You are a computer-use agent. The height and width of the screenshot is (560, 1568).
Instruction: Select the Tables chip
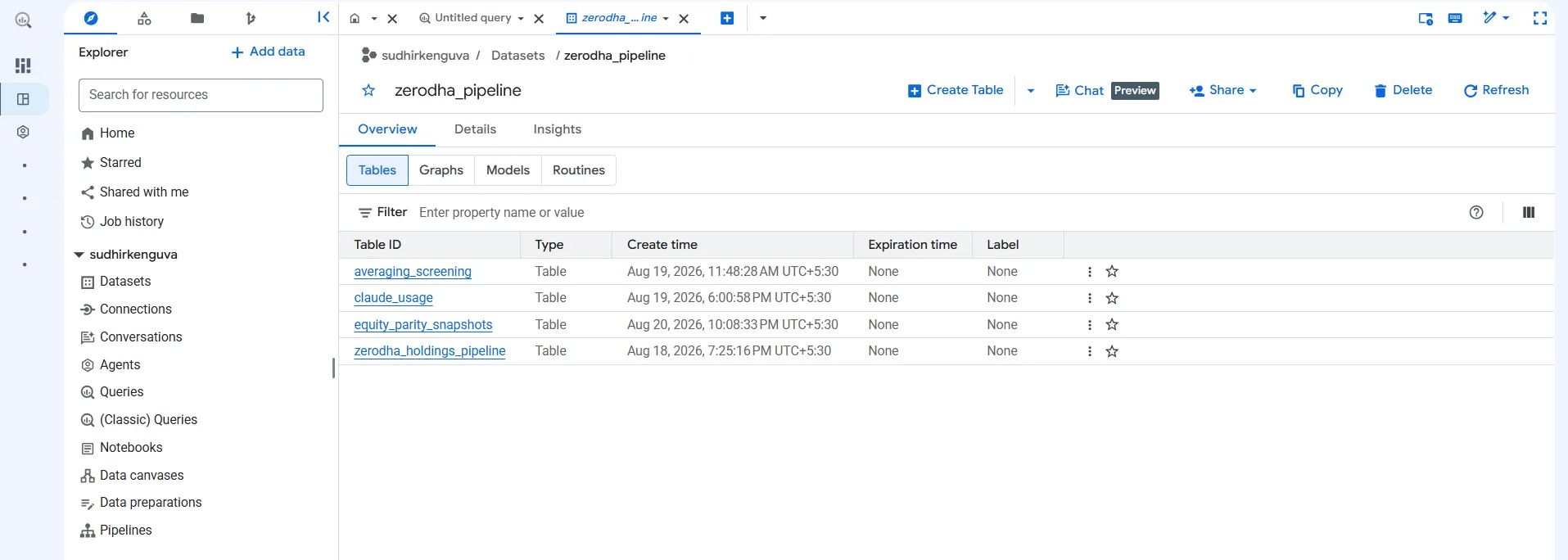click(377, 170)
